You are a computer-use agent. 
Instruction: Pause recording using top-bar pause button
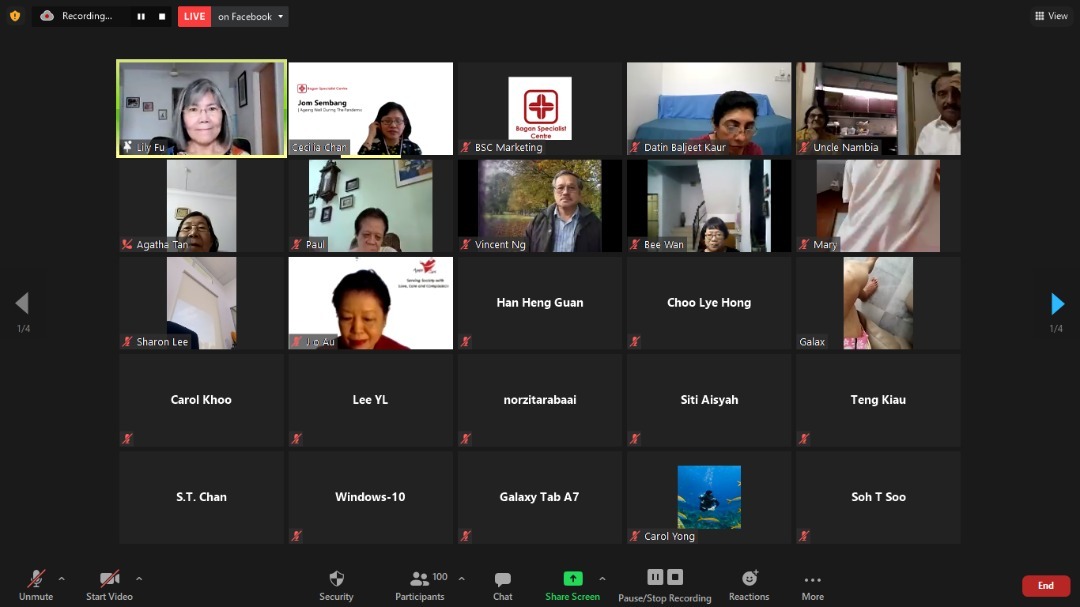click(x=140, y=16)
